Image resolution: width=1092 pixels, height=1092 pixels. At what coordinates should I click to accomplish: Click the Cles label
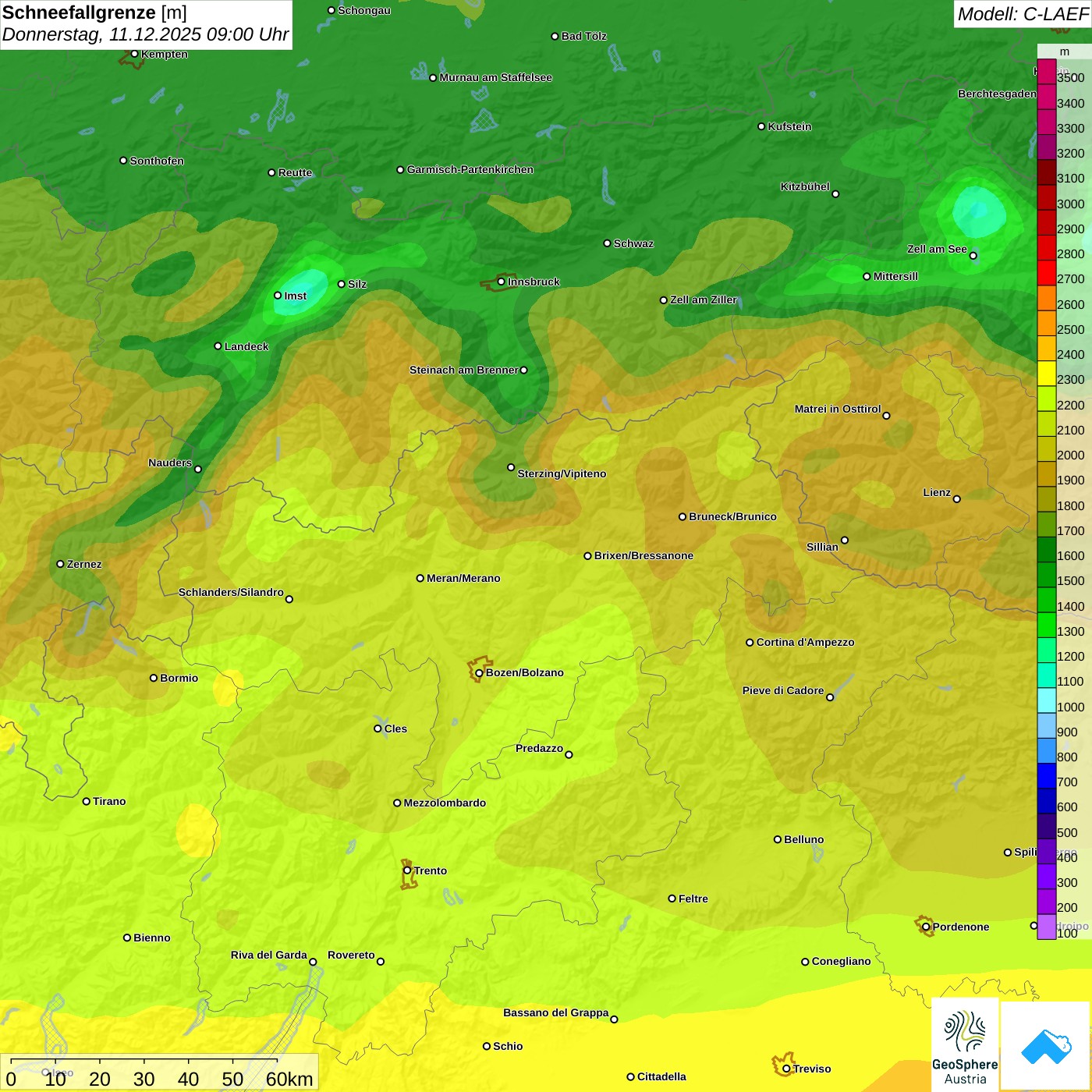(x=395, y=729)
